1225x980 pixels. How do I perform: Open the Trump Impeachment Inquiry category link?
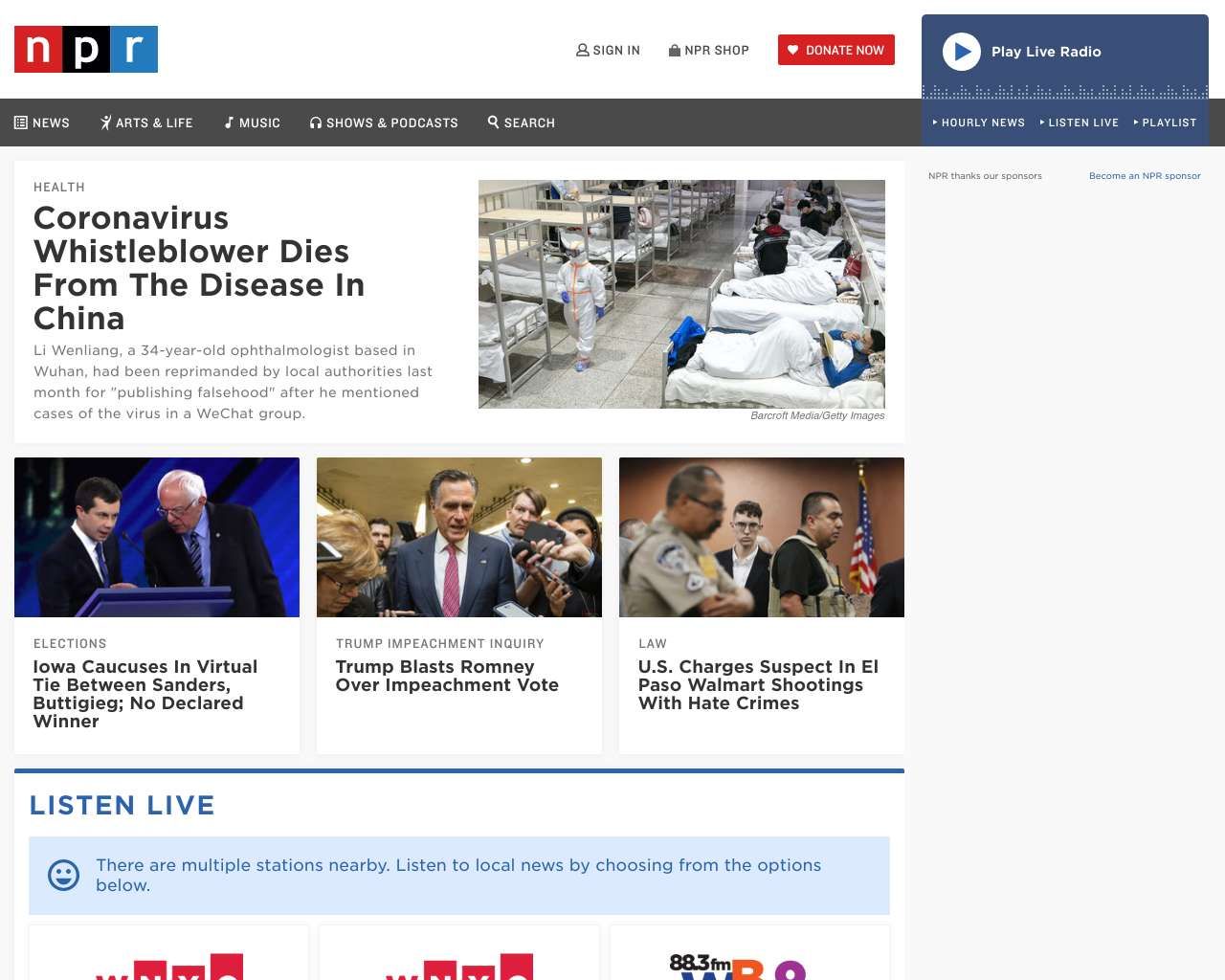(440, 643)
